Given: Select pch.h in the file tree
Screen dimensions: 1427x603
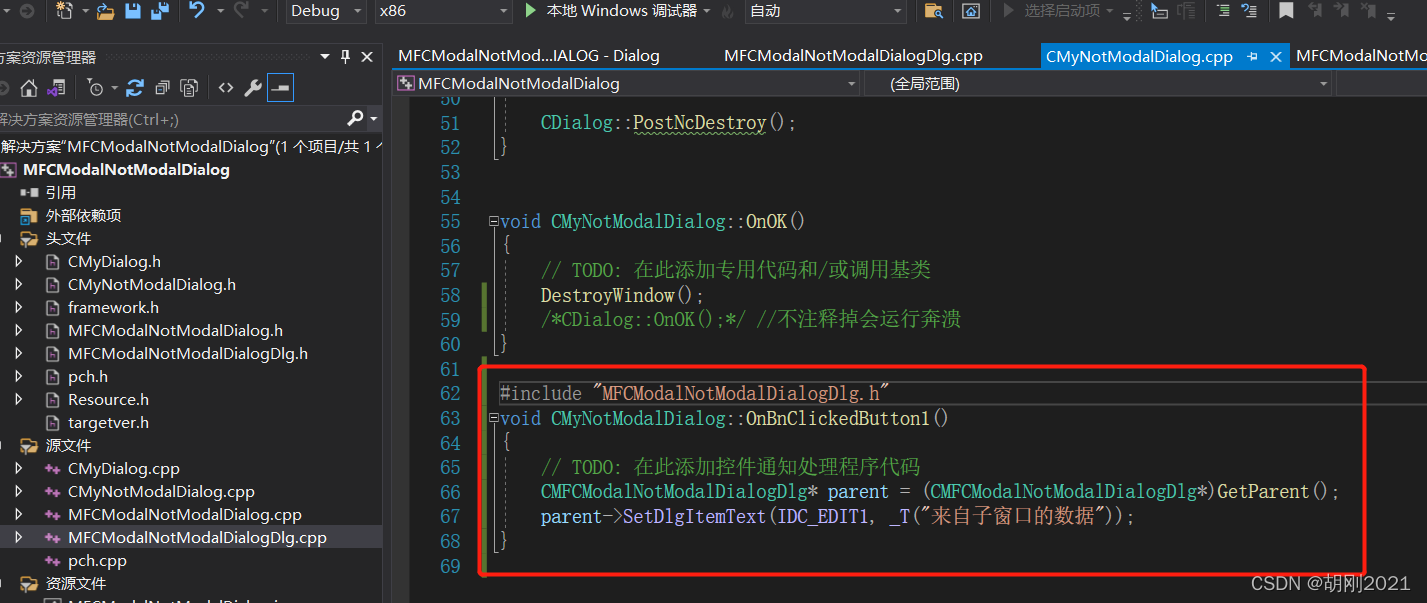Looking at the screenshot, I should tap(88, 376).
